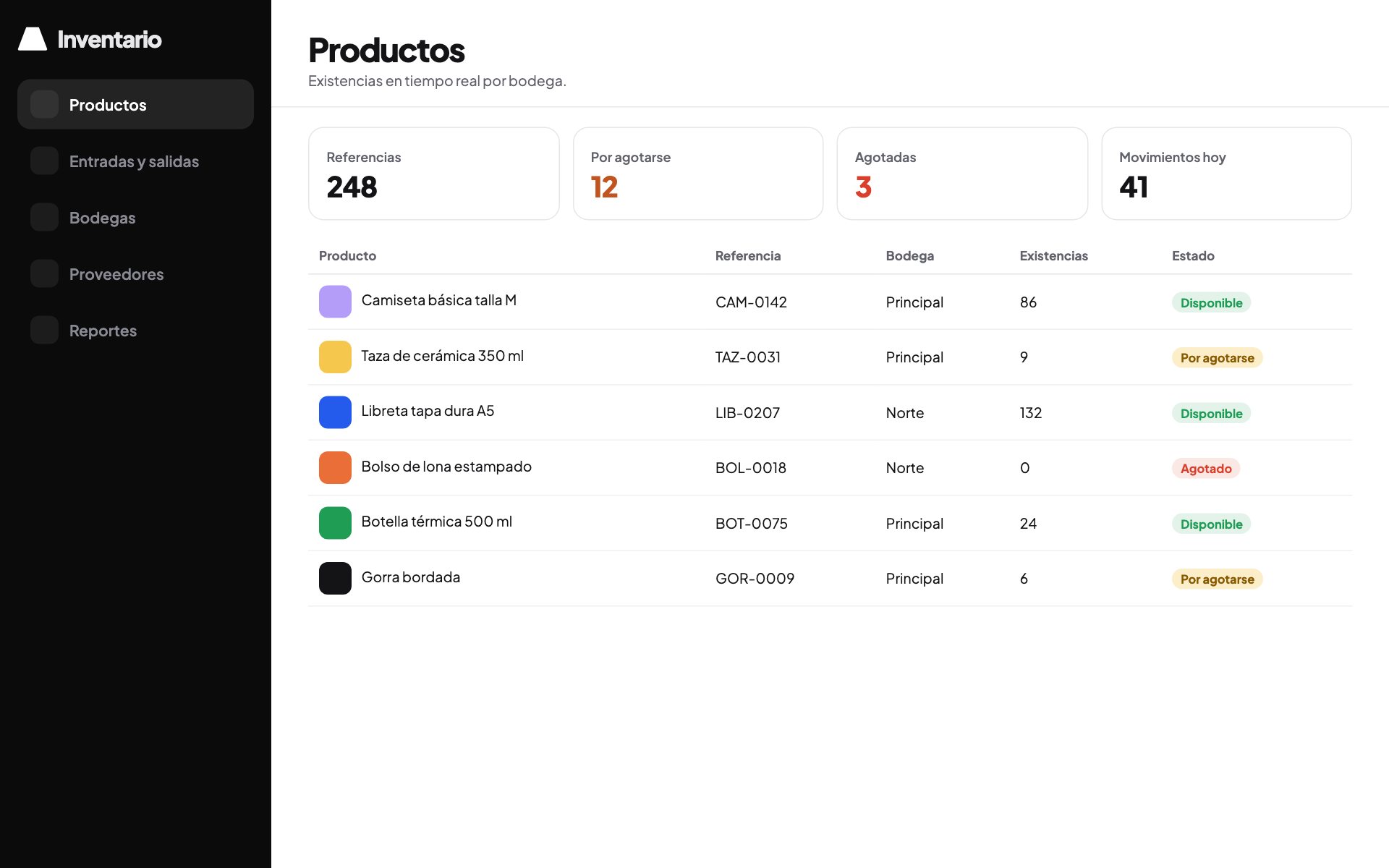
Task: Click the icon beside Reportes
Action: click(x=44, y=330)
